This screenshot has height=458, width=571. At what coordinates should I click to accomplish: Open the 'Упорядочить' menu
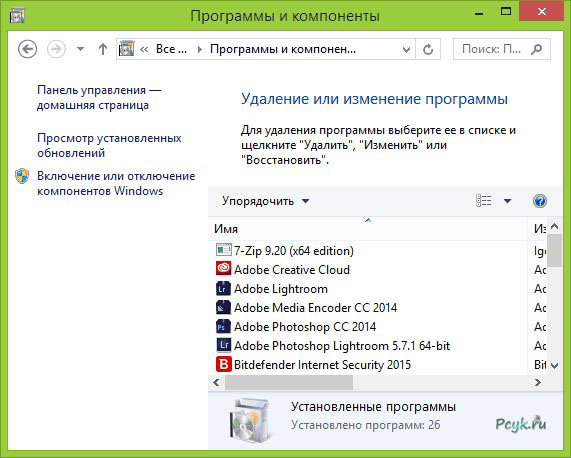265,201
